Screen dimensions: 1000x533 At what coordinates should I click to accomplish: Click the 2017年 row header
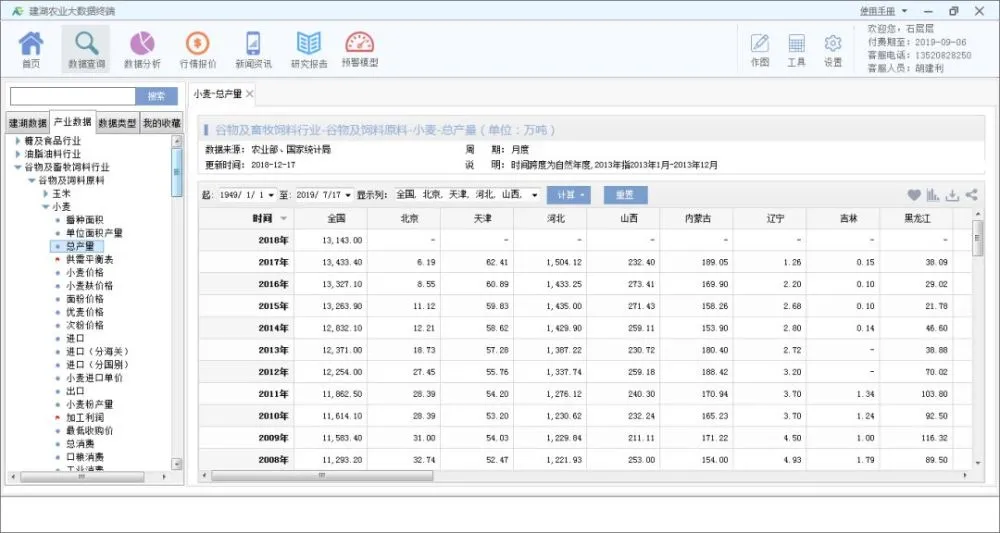(246, 262)
